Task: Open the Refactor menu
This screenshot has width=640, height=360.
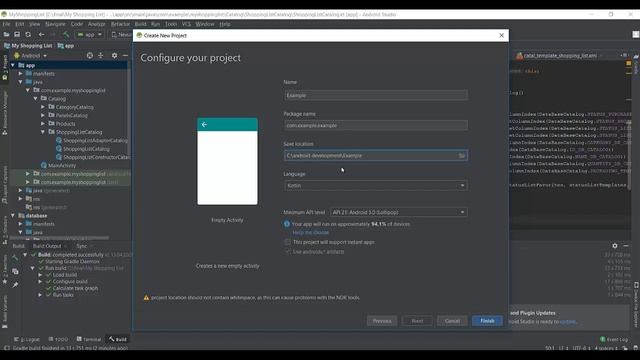Action: coord(120,24)
